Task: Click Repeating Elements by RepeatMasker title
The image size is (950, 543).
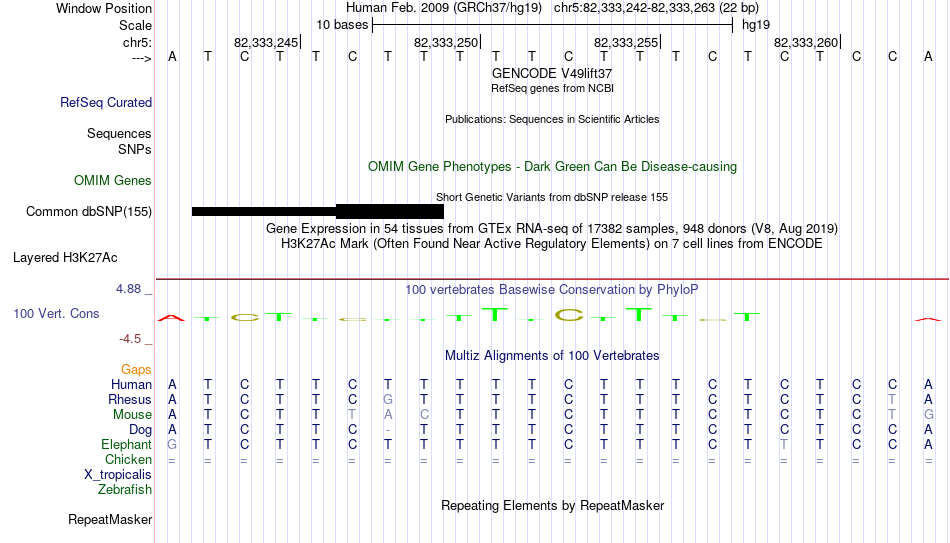Action: pyautogui.click(x=552, y=505)
